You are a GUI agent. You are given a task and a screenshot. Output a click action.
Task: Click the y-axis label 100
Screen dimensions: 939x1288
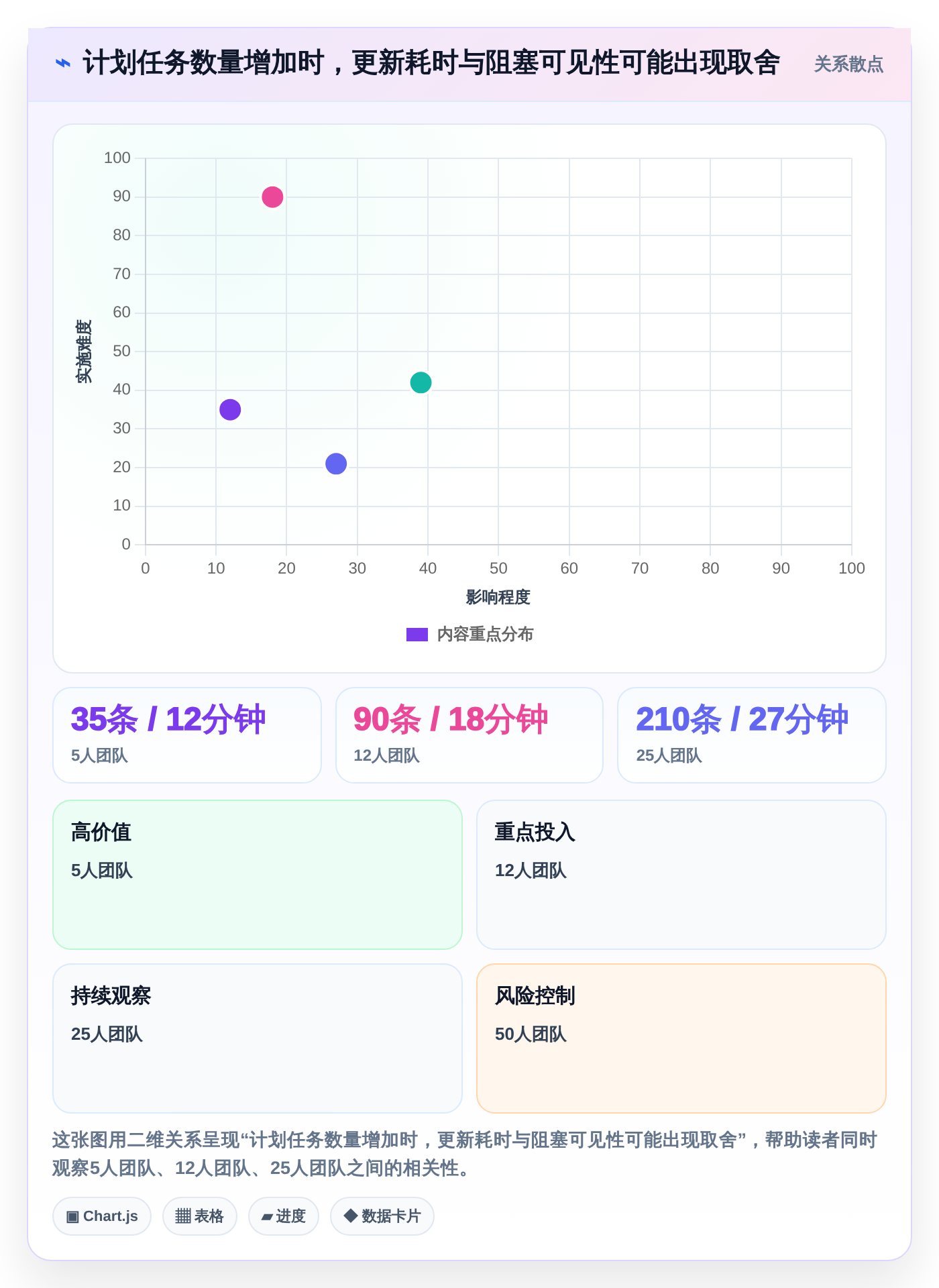(x=117, y=158)
